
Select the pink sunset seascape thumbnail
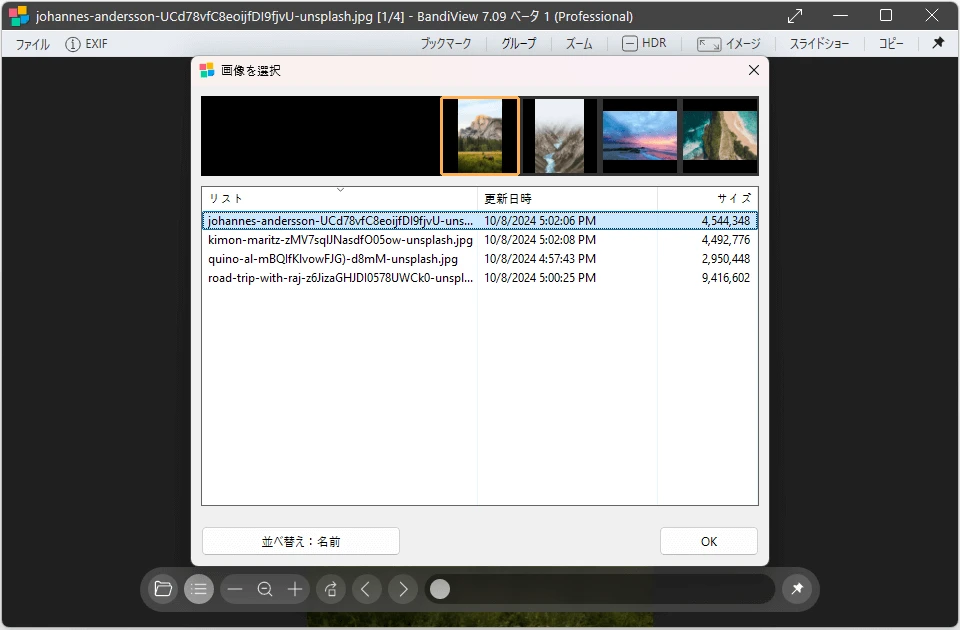click(640, 135)
